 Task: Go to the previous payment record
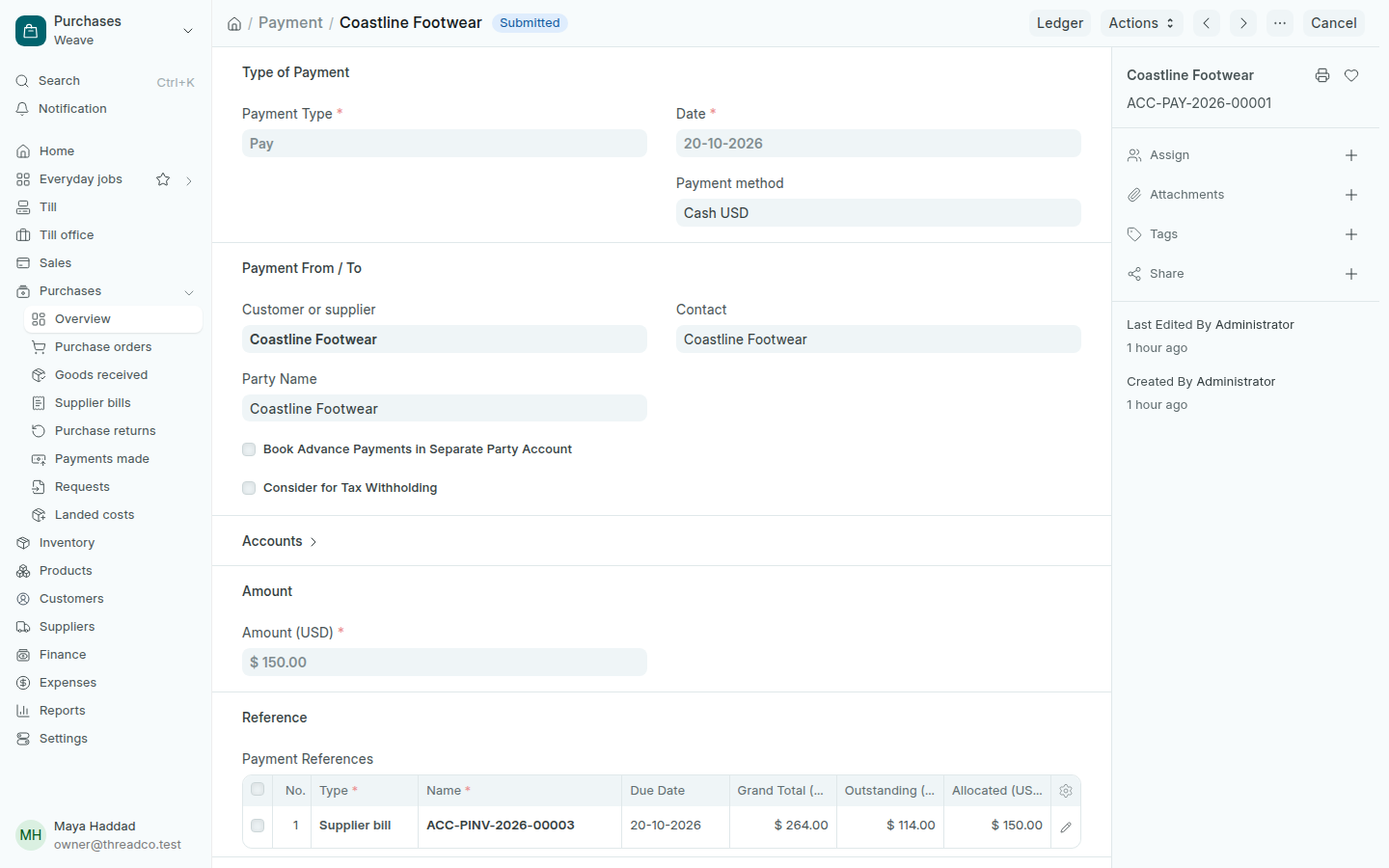[x=1207, y=23]
